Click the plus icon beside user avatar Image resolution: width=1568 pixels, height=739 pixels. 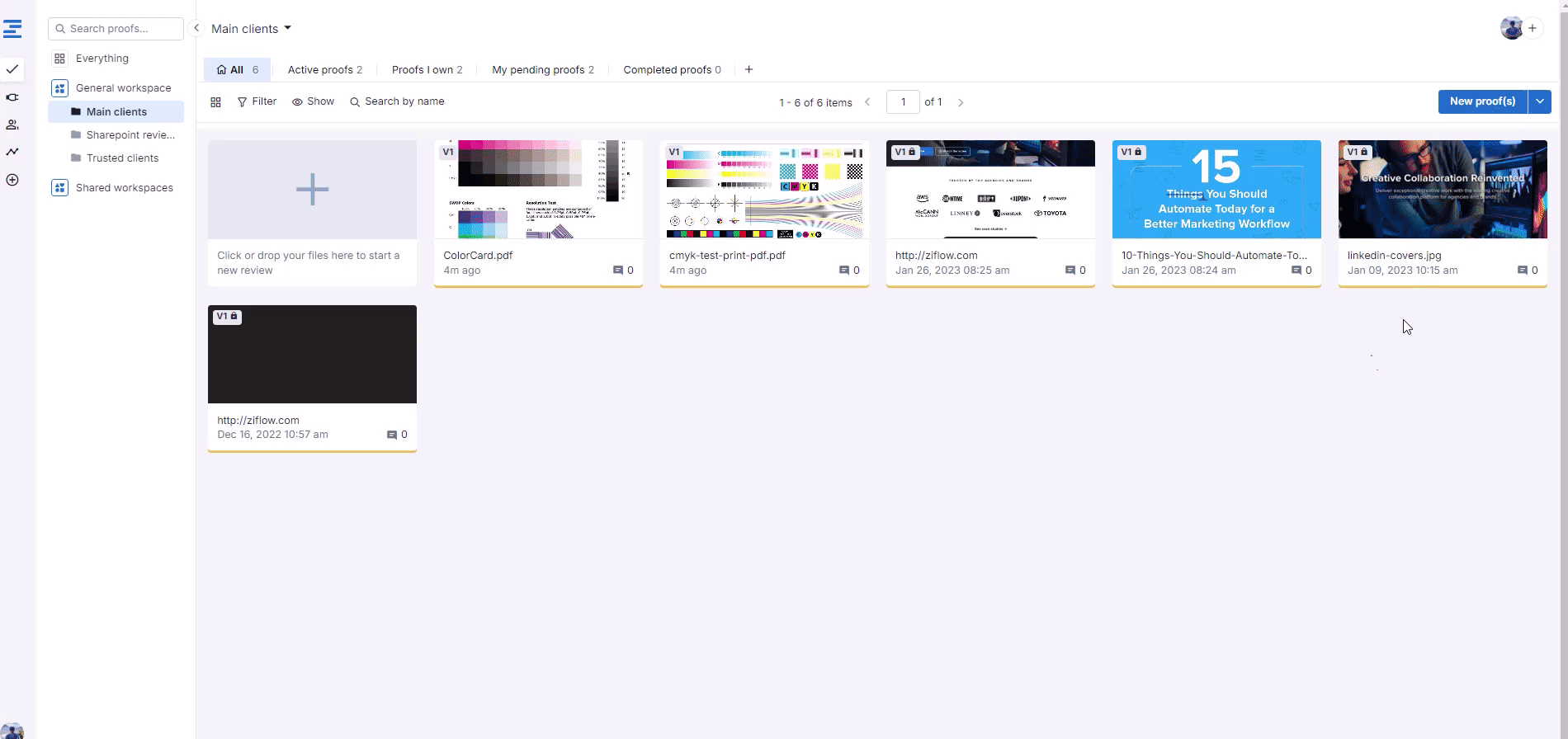click(1533, 28)
